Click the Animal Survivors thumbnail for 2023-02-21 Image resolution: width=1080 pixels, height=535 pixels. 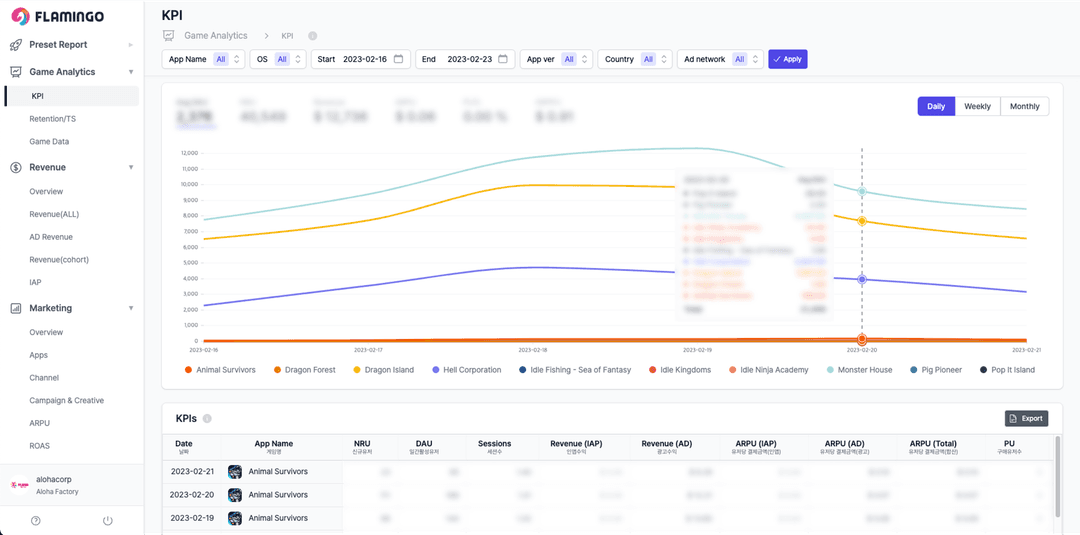[235, 472]
